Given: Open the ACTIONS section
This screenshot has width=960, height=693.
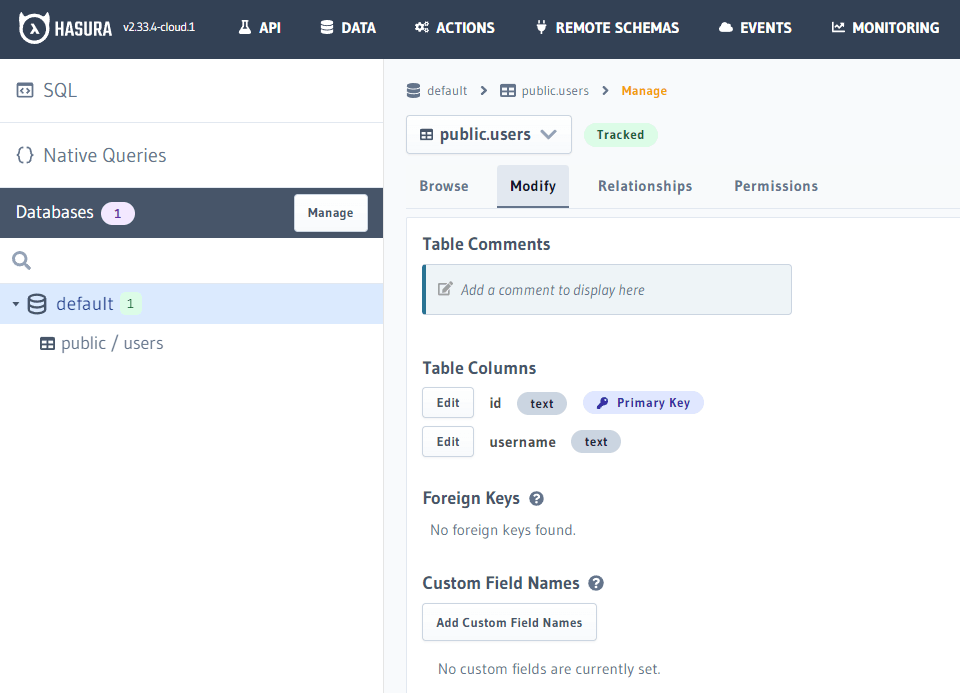Looking at the screenshot, I should point(455,28).
